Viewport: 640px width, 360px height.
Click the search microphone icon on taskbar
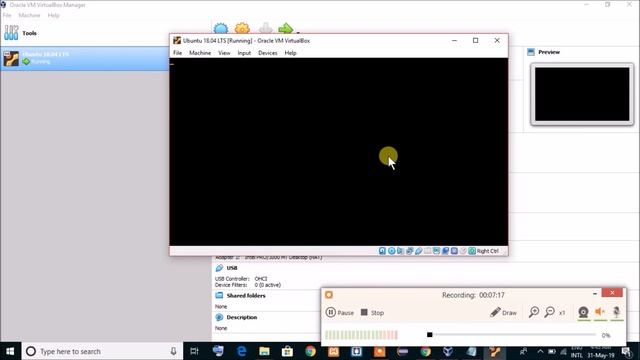click(x=173, y=351)
